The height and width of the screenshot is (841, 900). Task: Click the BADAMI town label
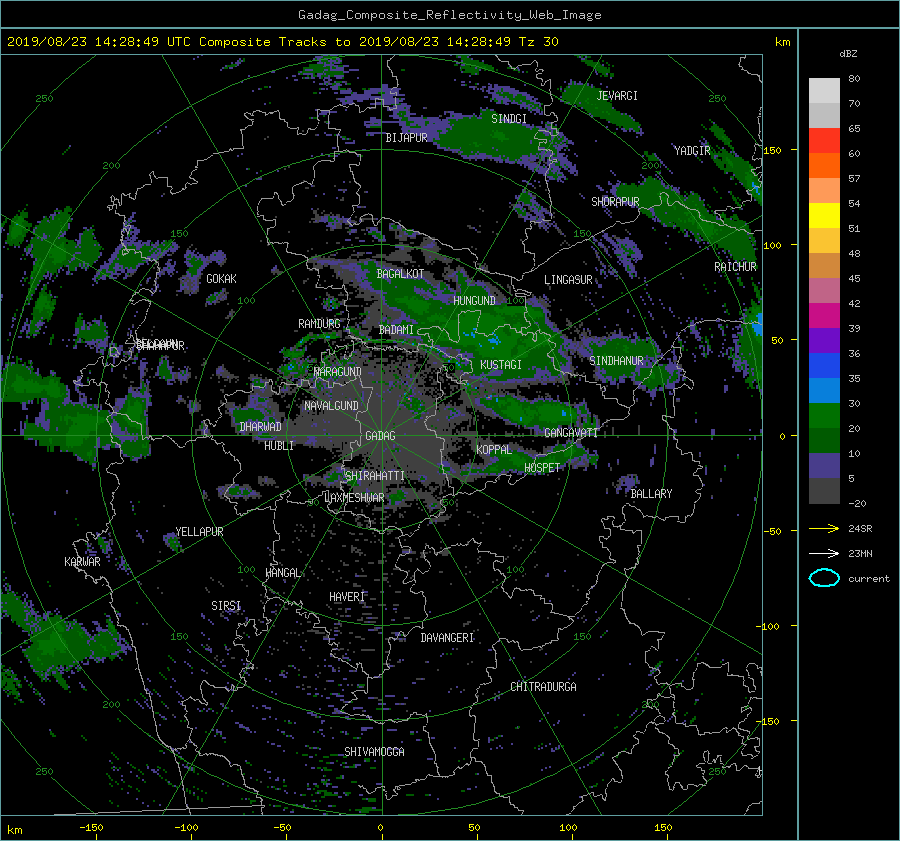[x=396, y=330]
